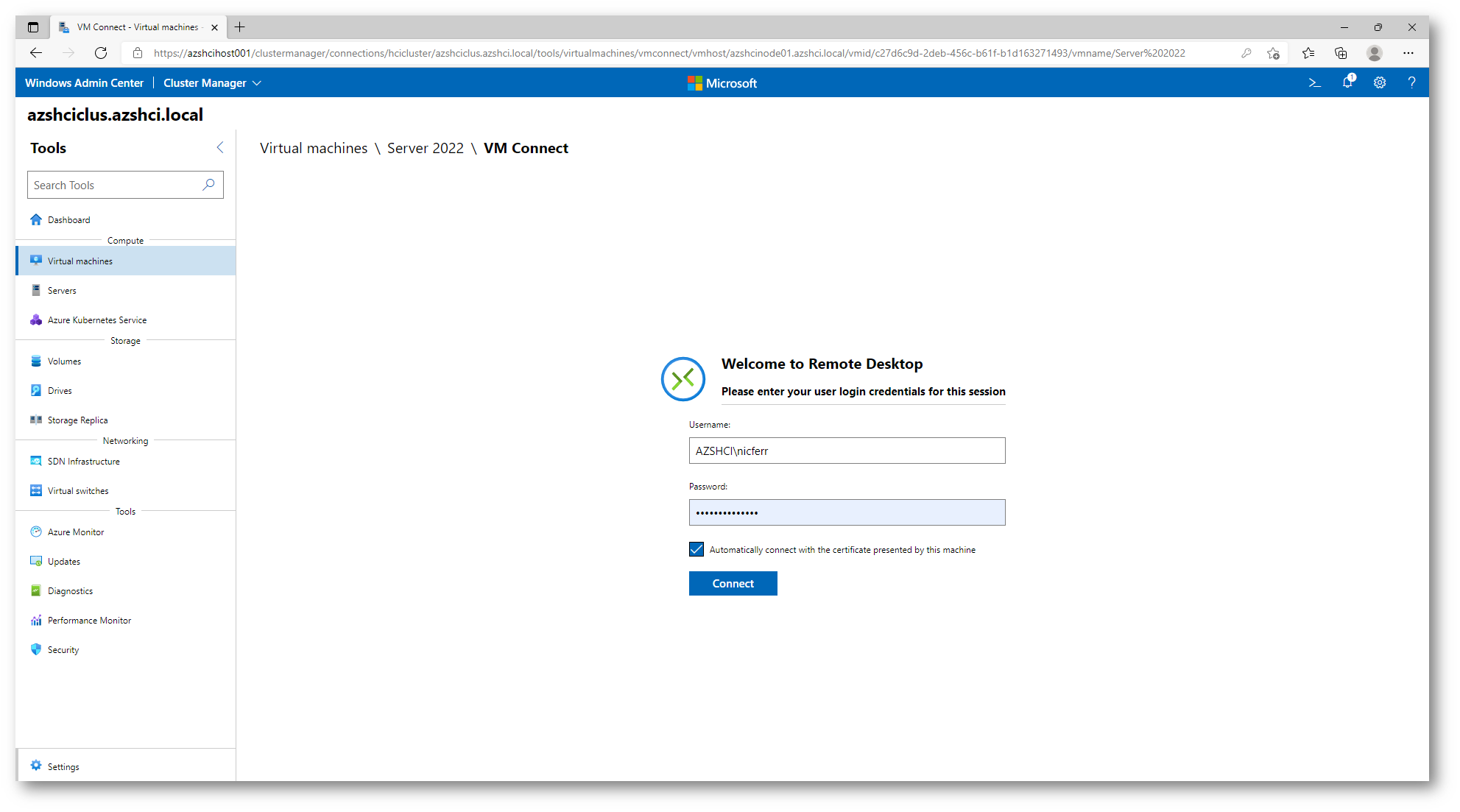Click the Username input field
The image size is (1460, 812).
pos(847,451)
